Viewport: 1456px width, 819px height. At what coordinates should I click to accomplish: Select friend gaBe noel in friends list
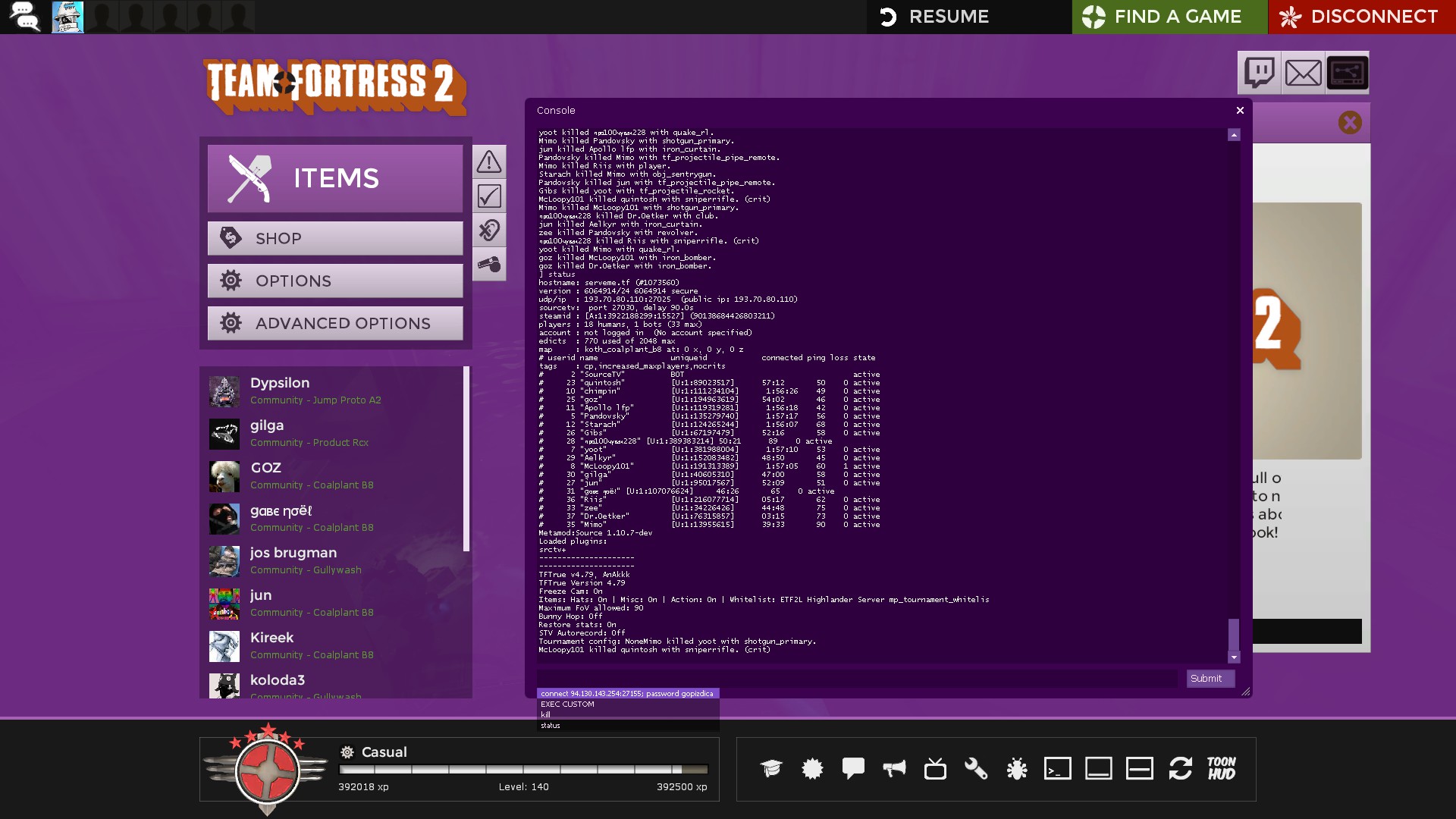coord(334,518)
